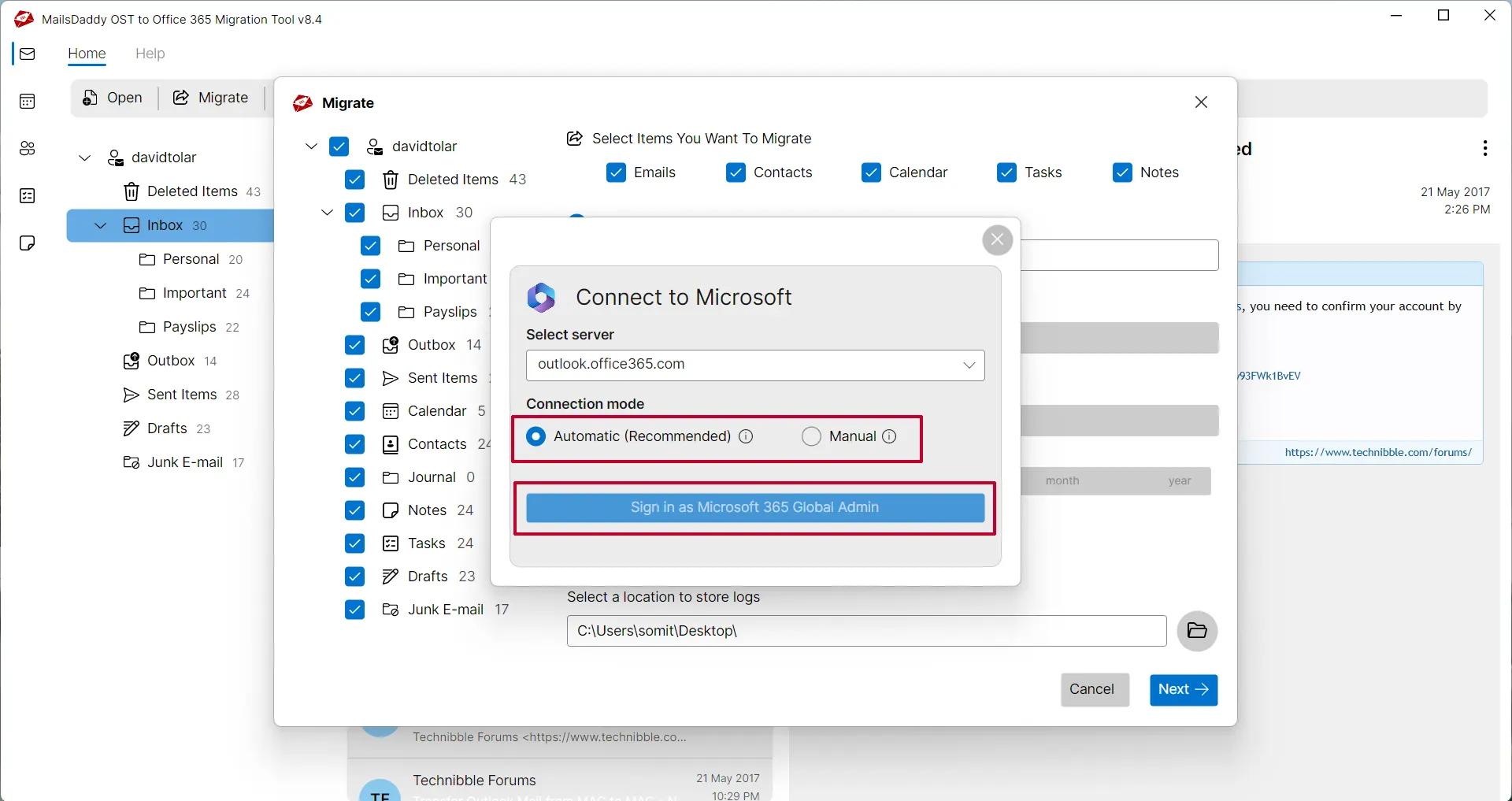Select Sent Items in main tree

[181, 395]
